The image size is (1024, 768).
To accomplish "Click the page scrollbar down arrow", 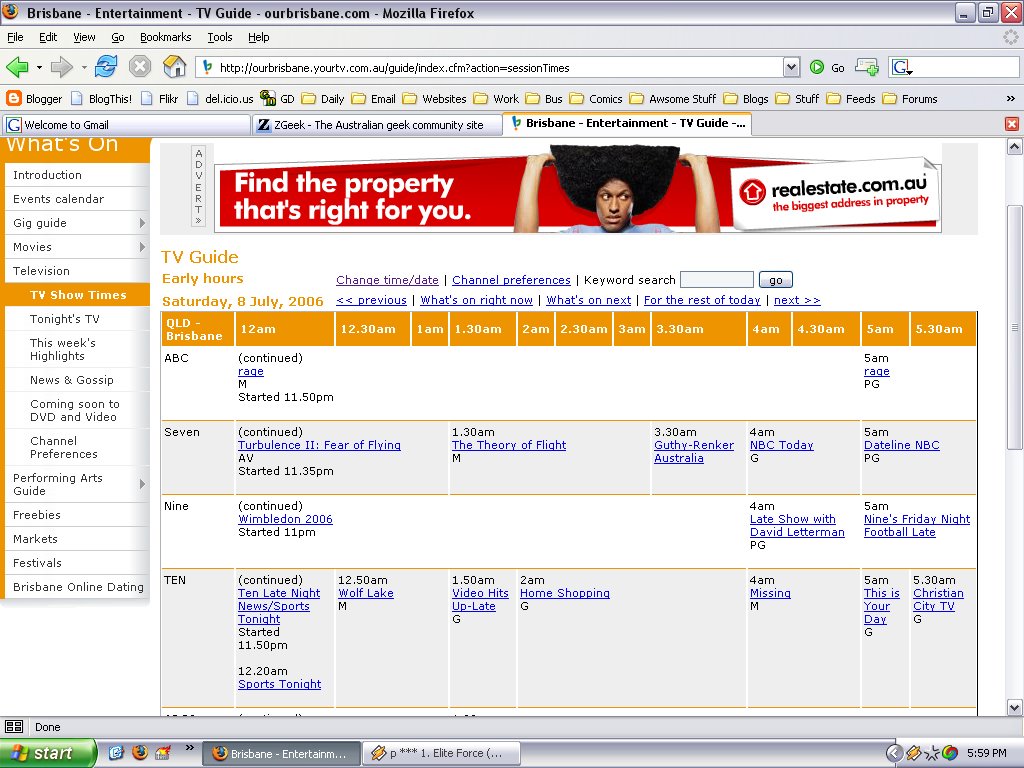I will point(1014,707).
